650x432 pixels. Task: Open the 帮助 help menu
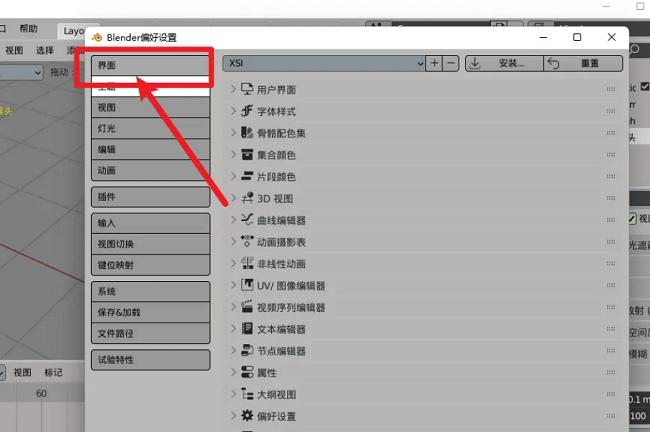[29, 30]
